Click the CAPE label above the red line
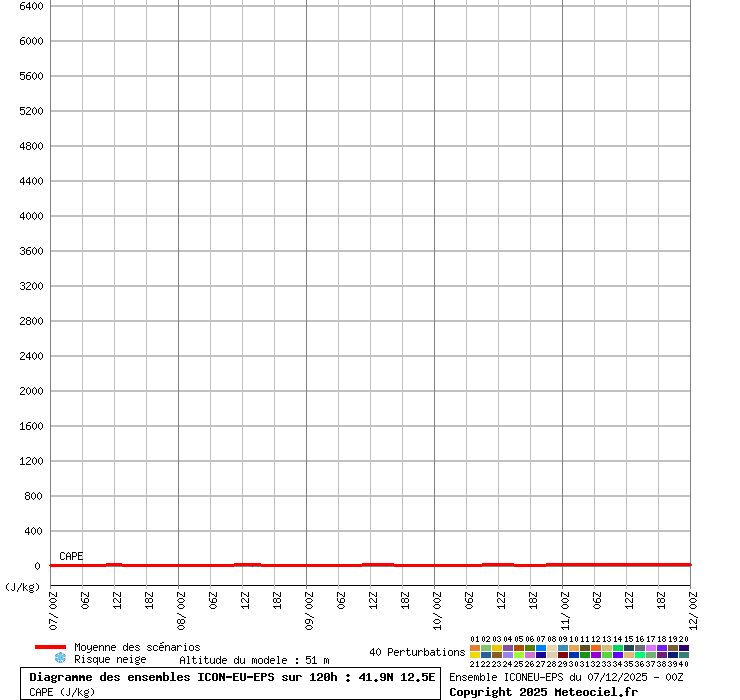This screenshot has height=700, width=740. [71, 556]
